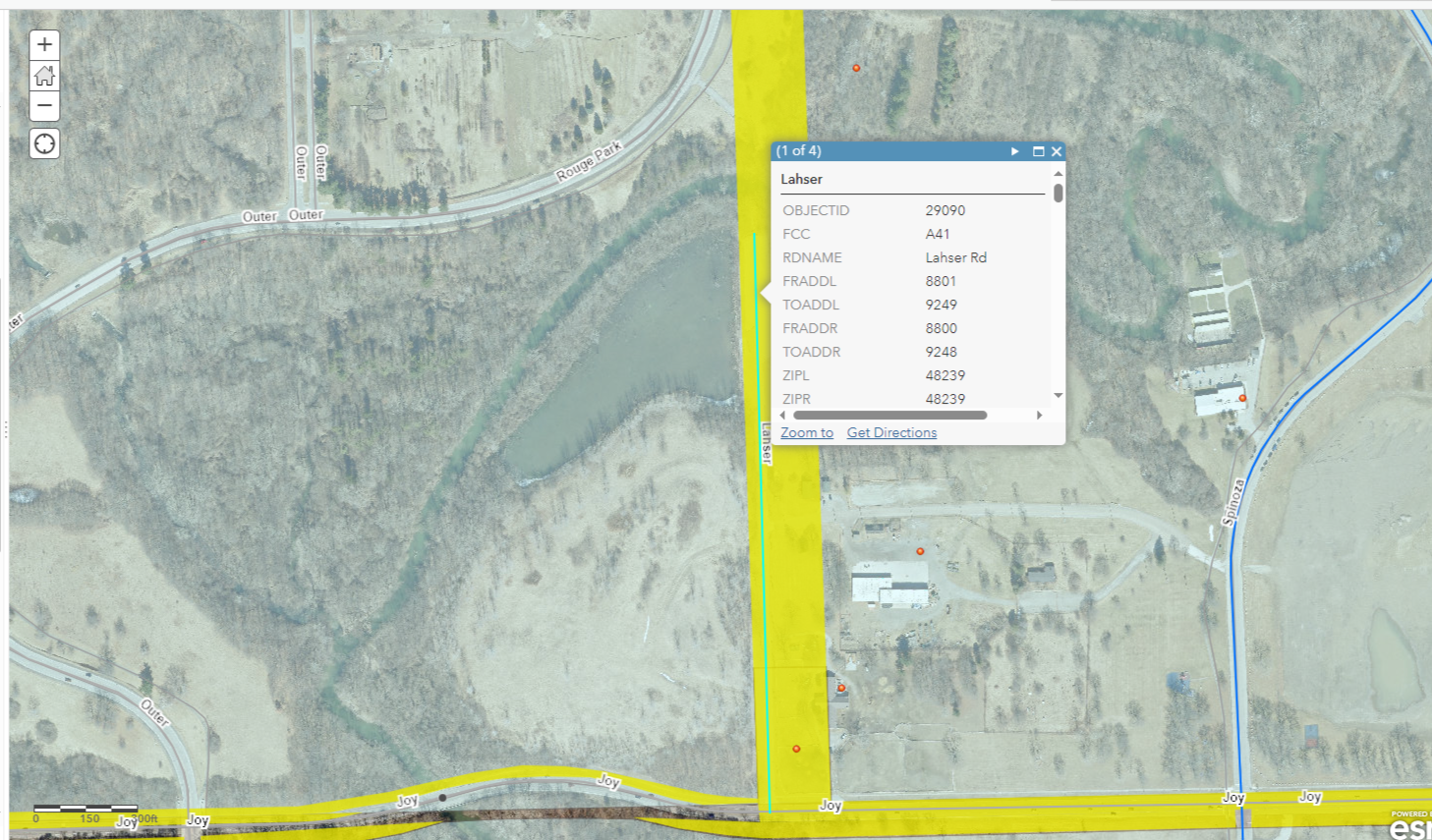
Task: Close the Lahser popup
Action: (x=1057, y=151)
